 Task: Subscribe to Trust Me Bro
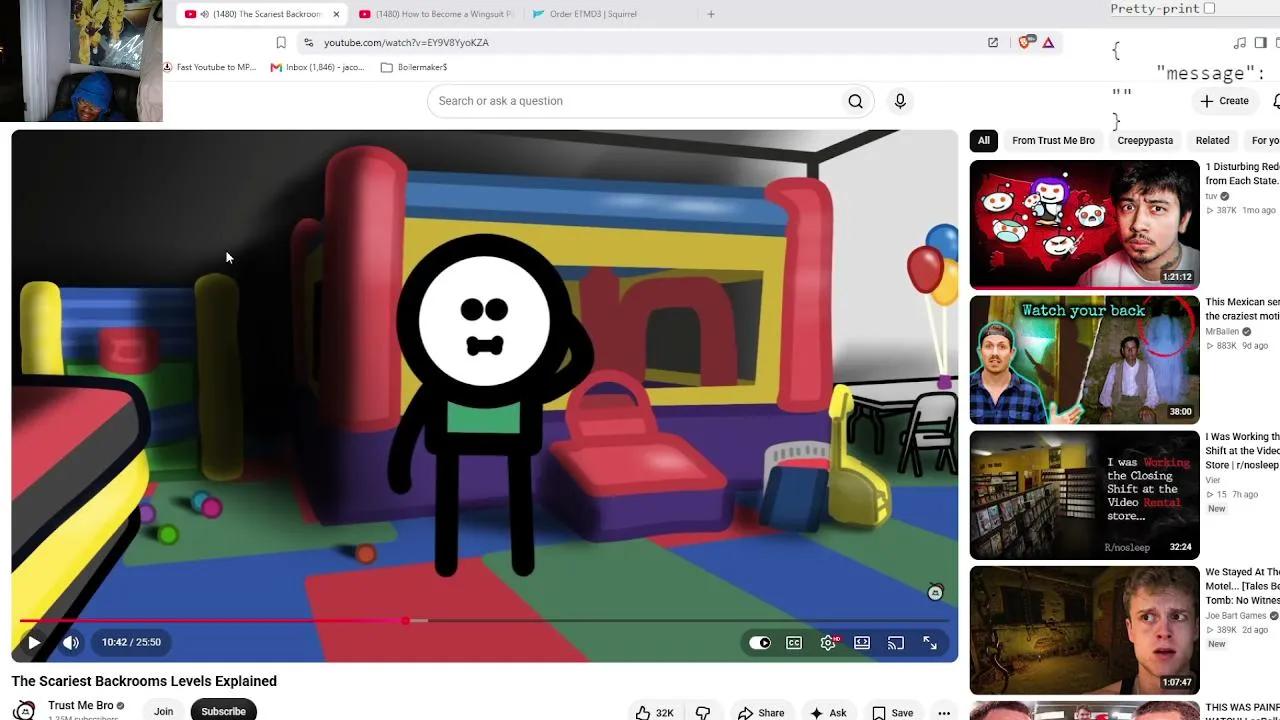coord(223,711)
